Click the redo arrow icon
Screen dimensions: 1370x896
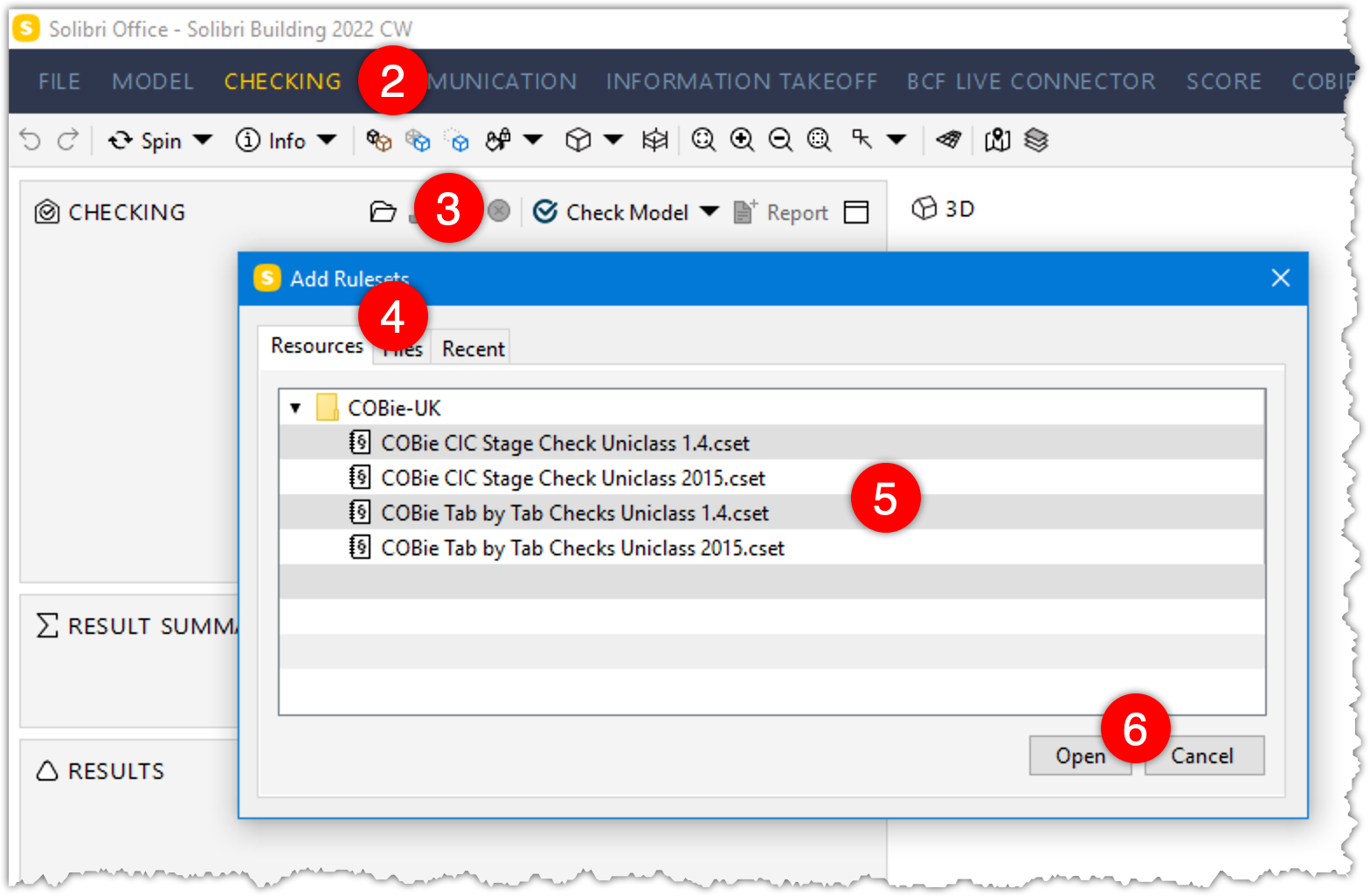tap(68, 140)
